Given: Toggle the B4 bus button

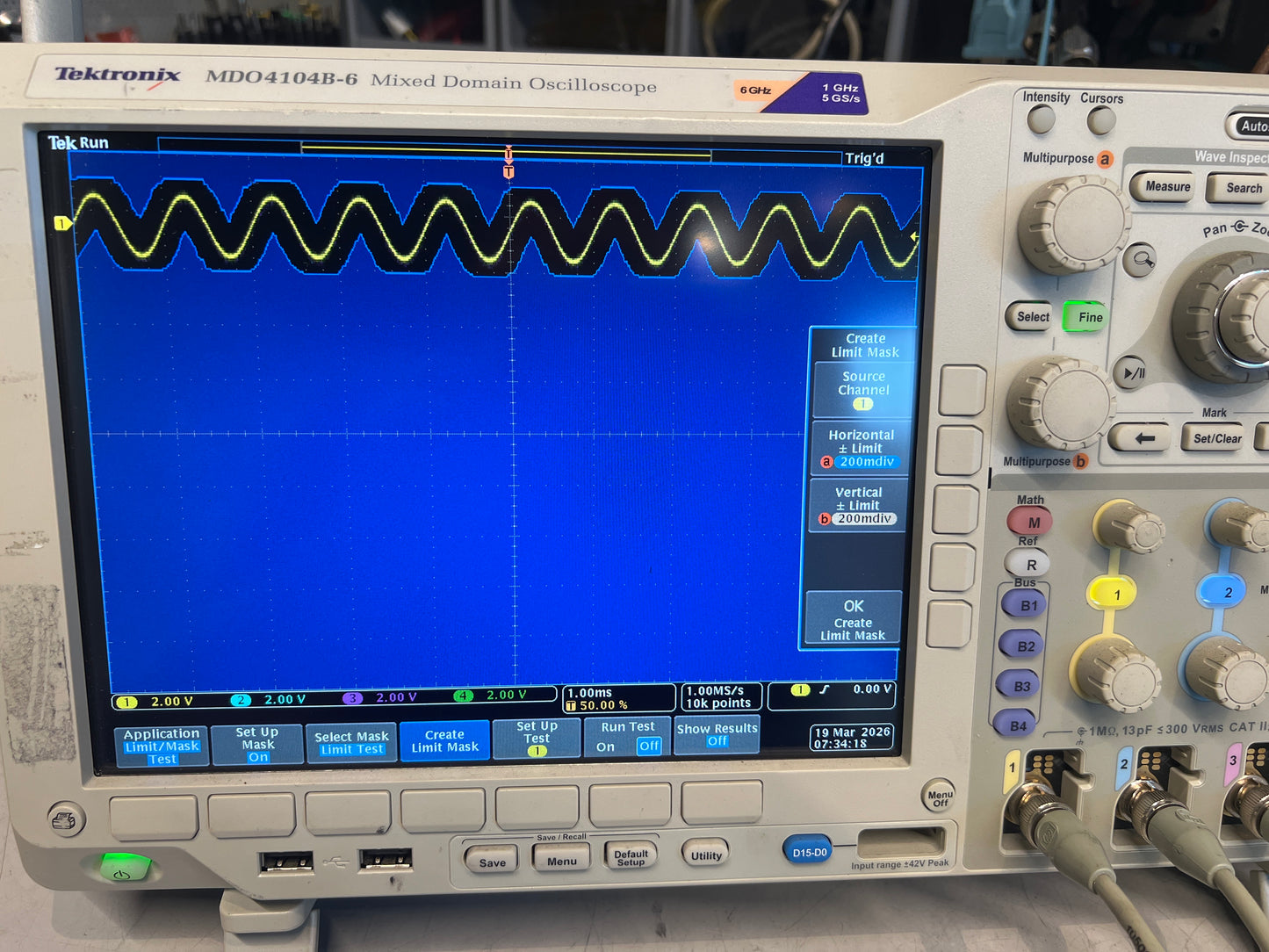Looking at the screenshot, I should [x=1017, y=725].
